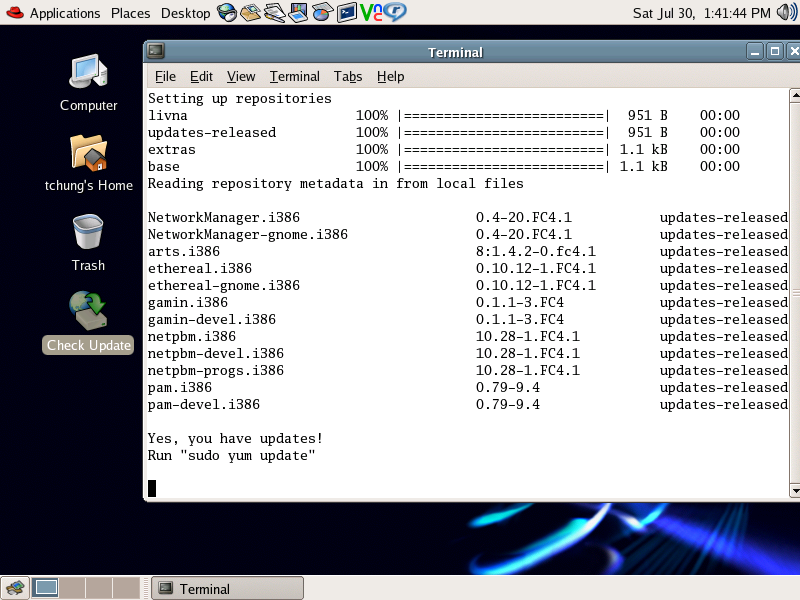The image size is (800, 600).
Task: Click the 'Setting up repositories' line
Action: (x=239, y=98)
